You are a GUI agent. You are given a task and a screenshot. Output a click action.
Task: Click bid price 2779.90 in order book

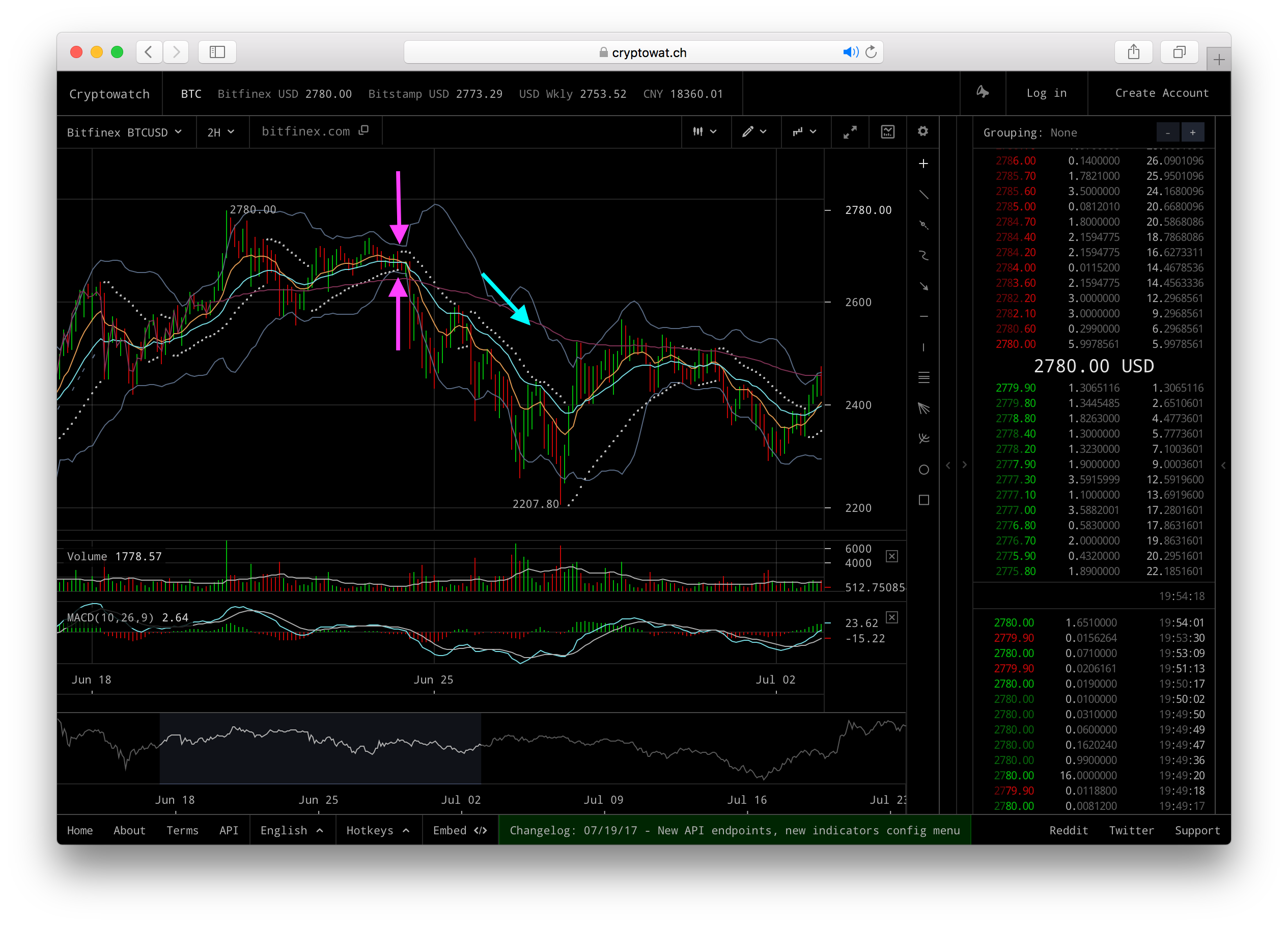(1016, 388)
